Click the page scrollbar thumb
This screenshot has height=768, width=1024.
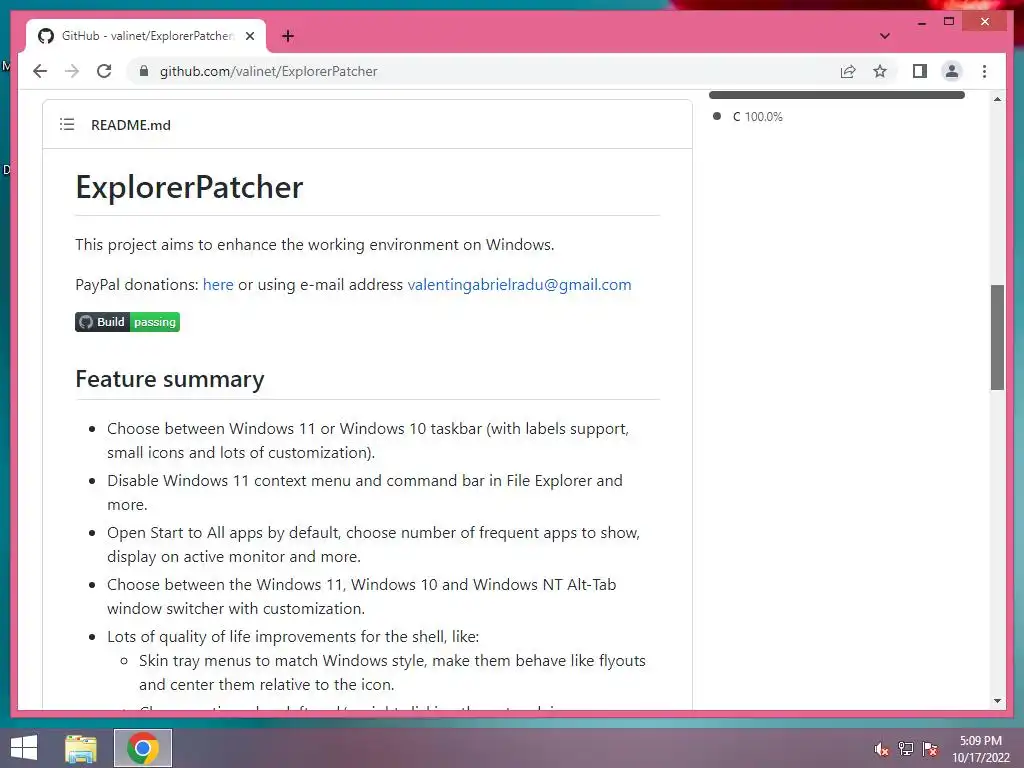pos(997,337)
